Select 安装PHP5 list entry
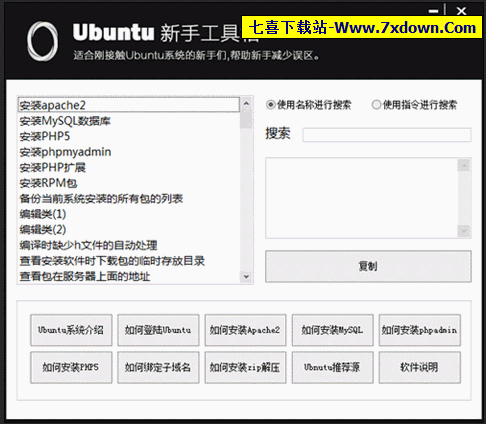 tap(129, 136)
